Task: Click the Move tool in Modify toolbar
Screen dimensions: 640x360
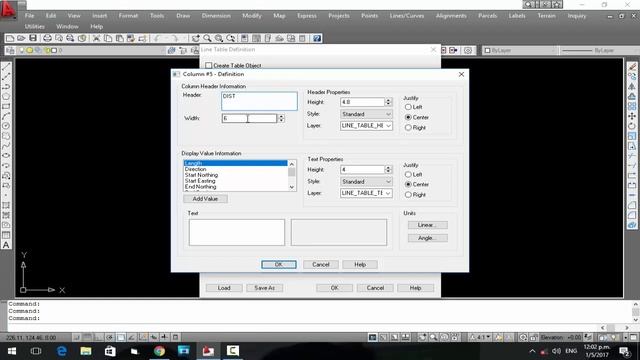Action: pos(632,116)
